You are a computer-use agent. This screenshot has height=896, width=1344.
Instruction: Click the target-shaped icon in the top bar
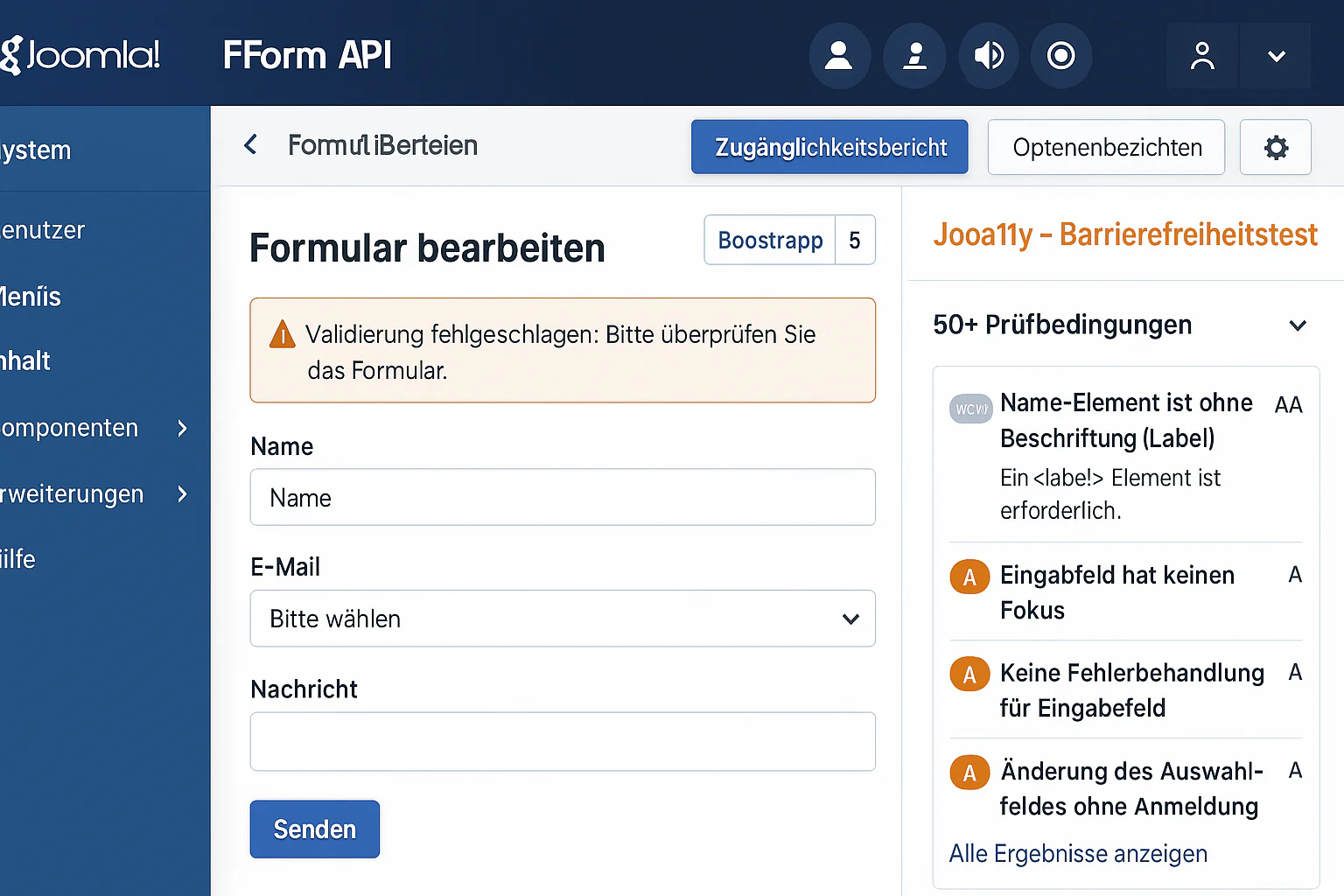[x=1061, y=55]
